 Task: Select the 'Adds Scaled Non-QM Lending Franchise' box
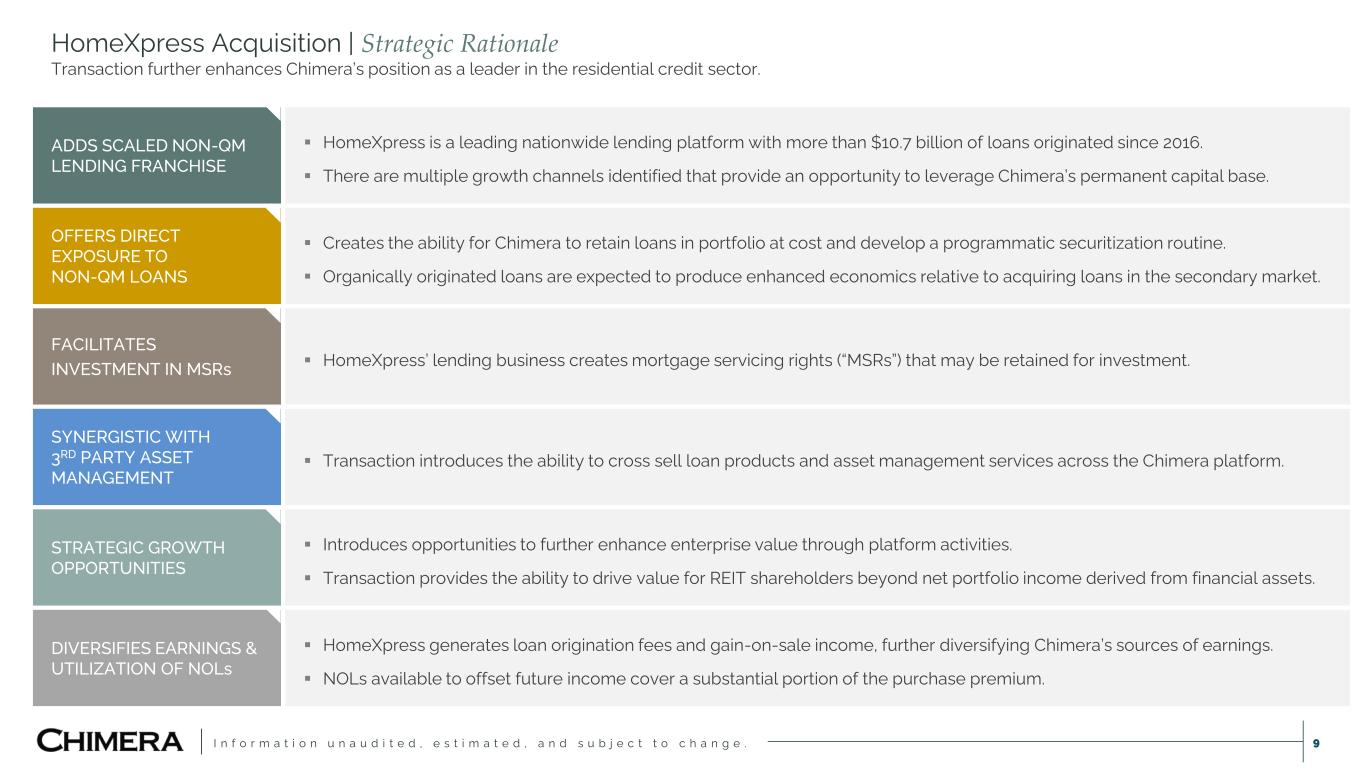click(x=155, y=155)
